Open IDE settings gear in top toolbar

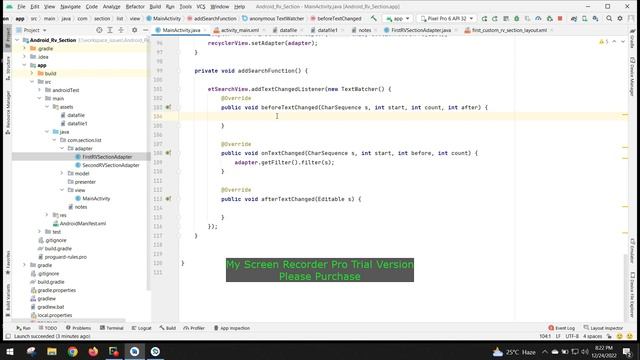click(620, 18)
